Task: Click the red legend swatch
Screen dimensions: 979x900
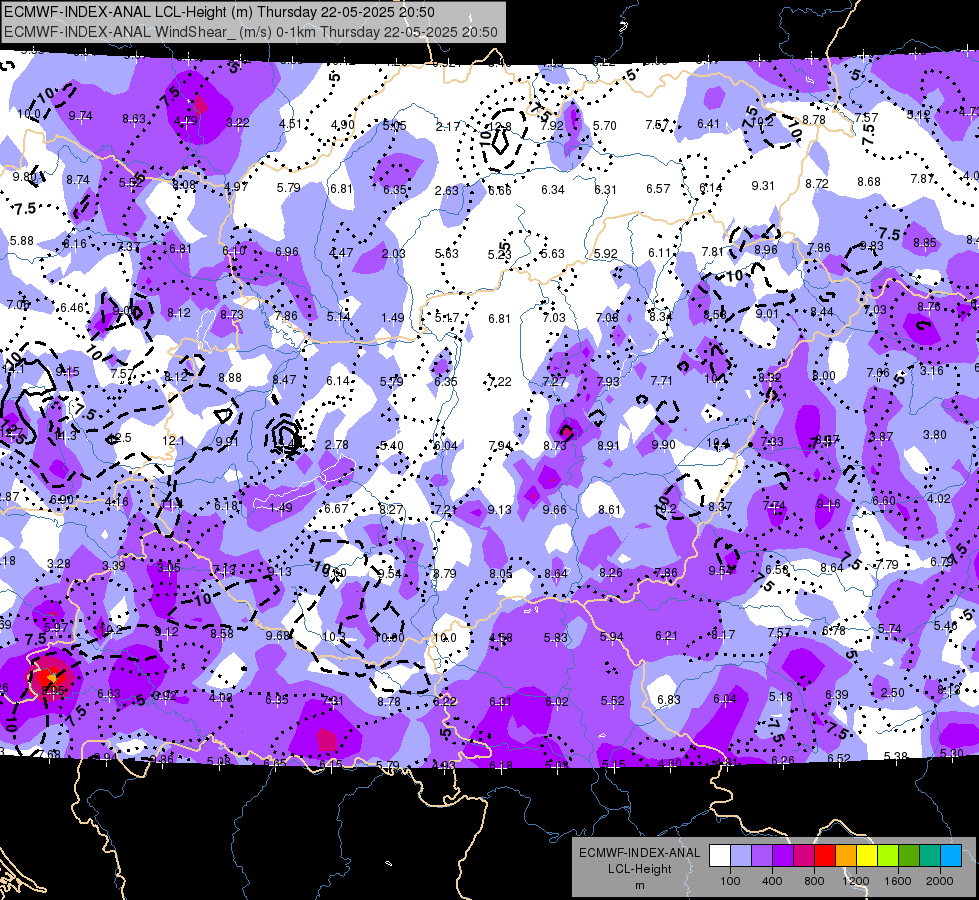Action: (x=825, y=855)
